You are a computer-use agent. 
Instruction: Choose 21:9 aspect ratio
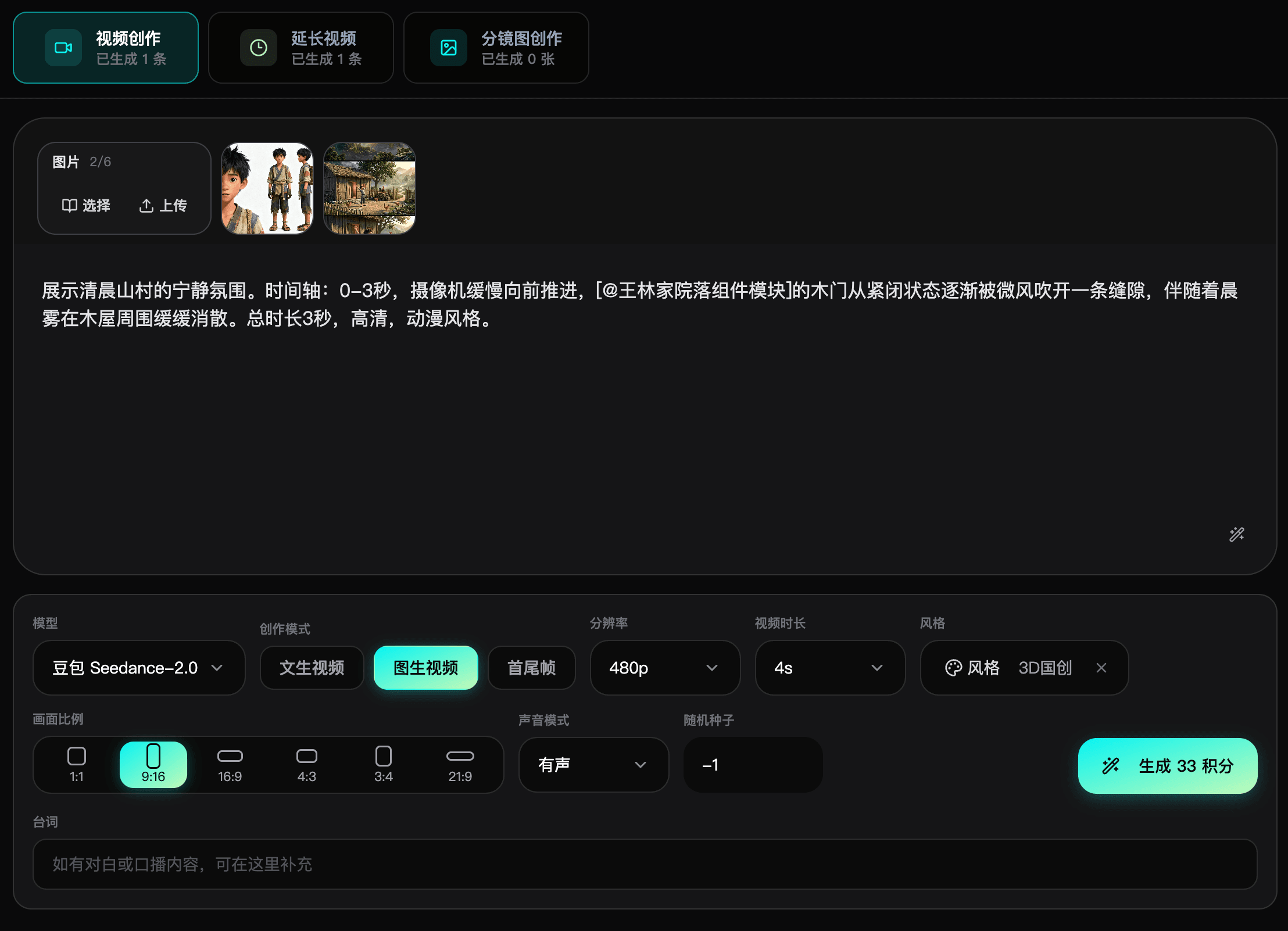(x=460, y=765)
